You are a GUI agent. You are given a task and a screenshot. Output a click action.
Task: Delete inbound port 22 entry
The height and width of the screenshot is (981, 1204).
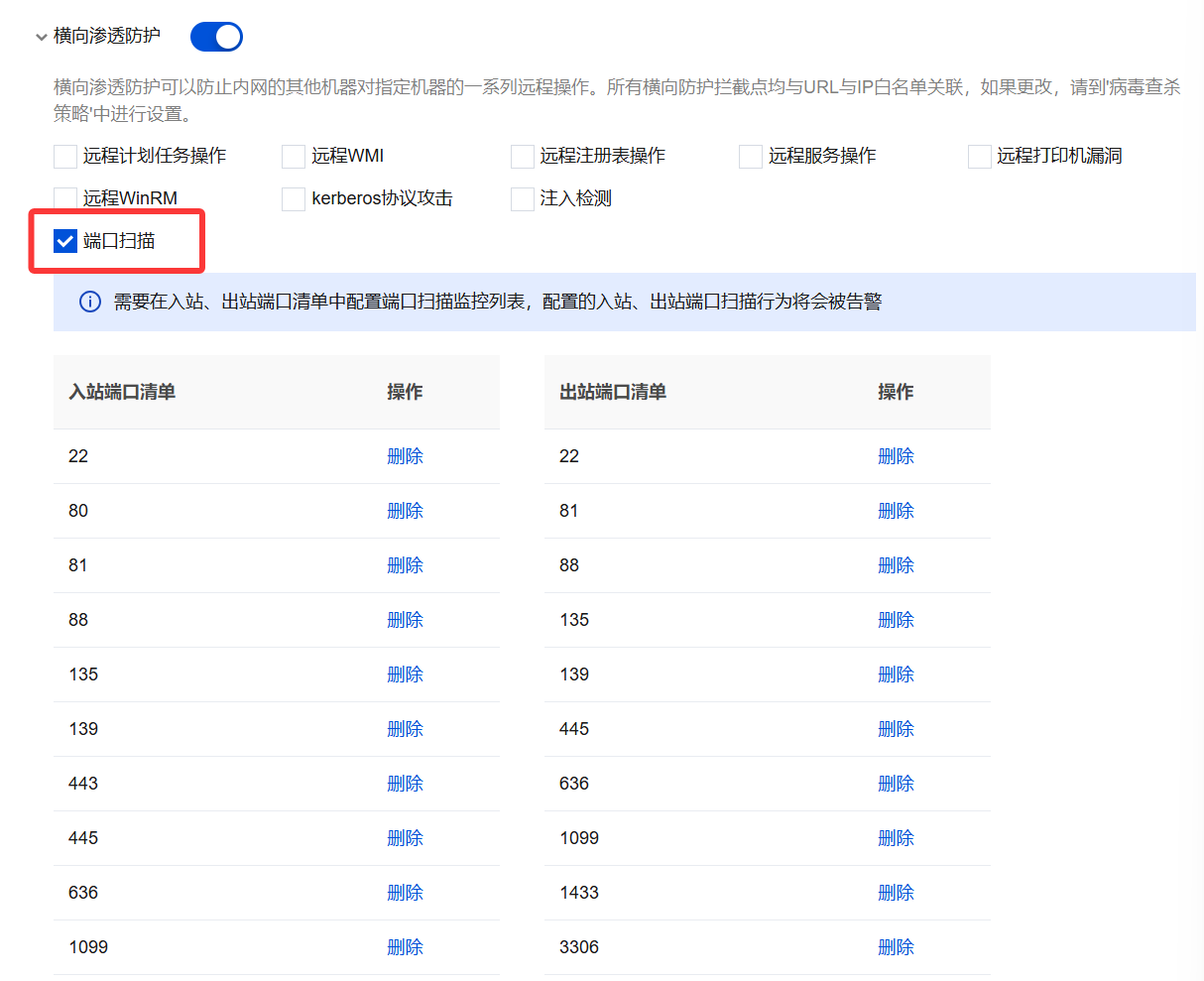405,456
